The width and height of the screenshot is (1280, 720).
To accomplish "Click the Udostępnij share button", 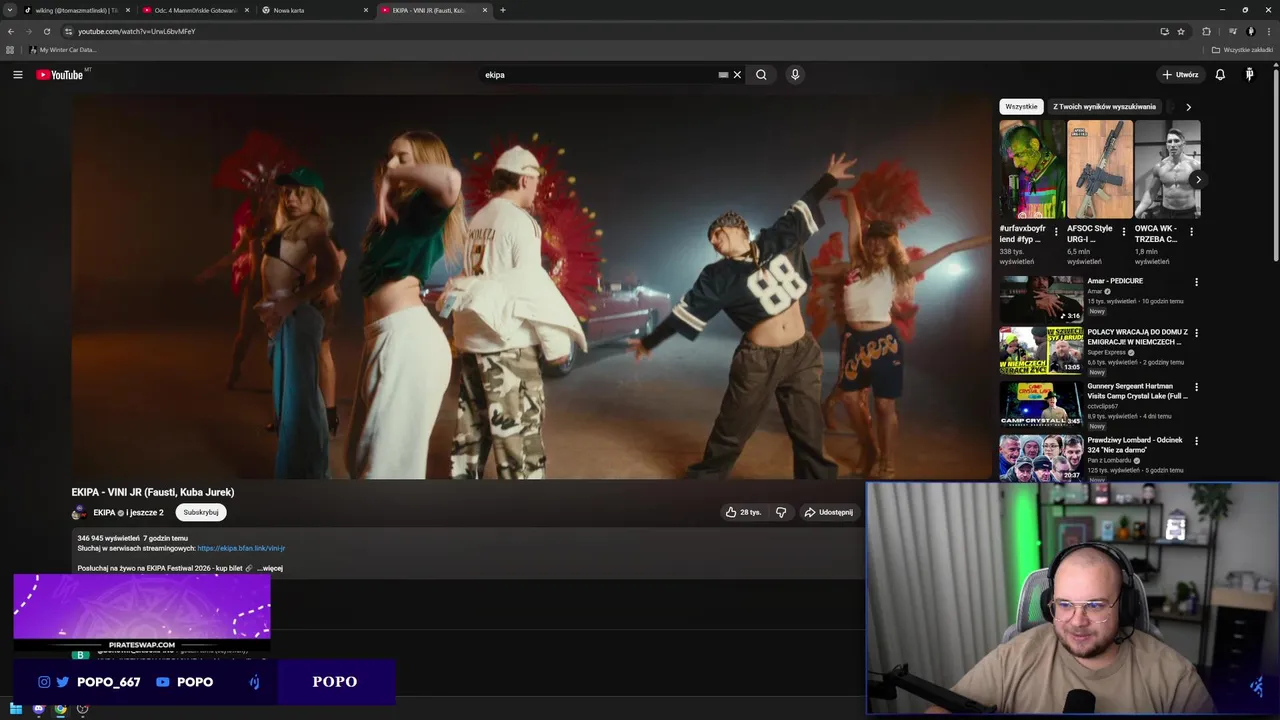I will pos(830,512).
